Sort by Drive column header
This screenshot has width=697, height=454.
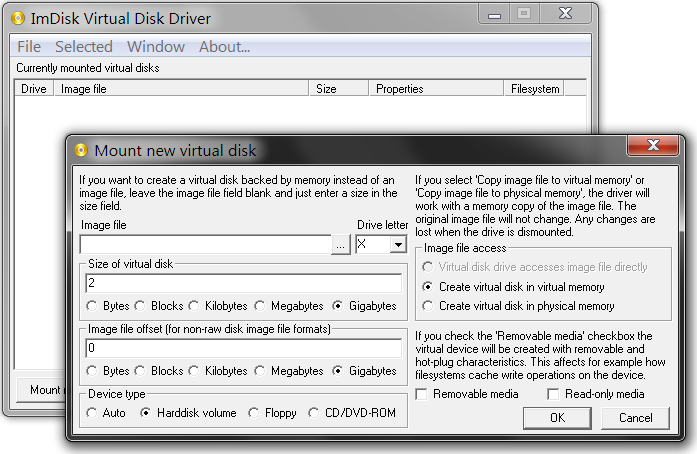click(34, 88)
